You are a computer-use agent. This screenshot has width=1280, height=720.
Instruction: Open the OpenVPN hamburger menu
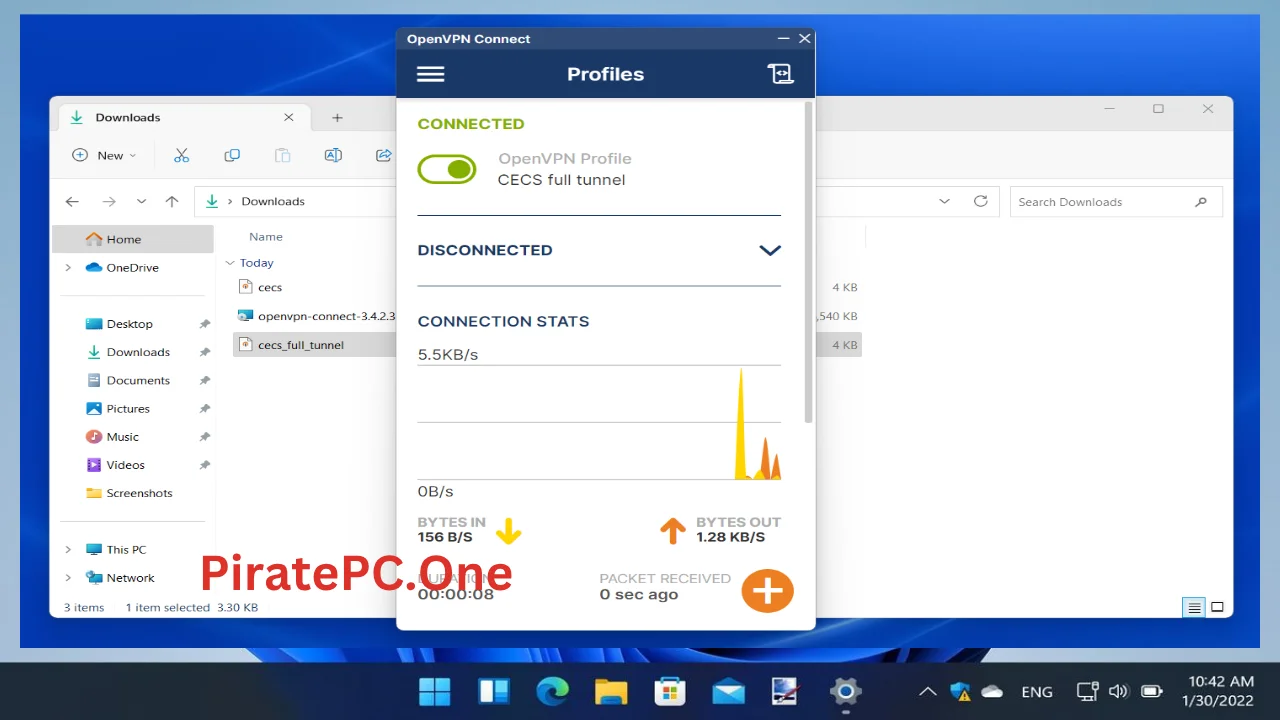[x=430, y=74]
